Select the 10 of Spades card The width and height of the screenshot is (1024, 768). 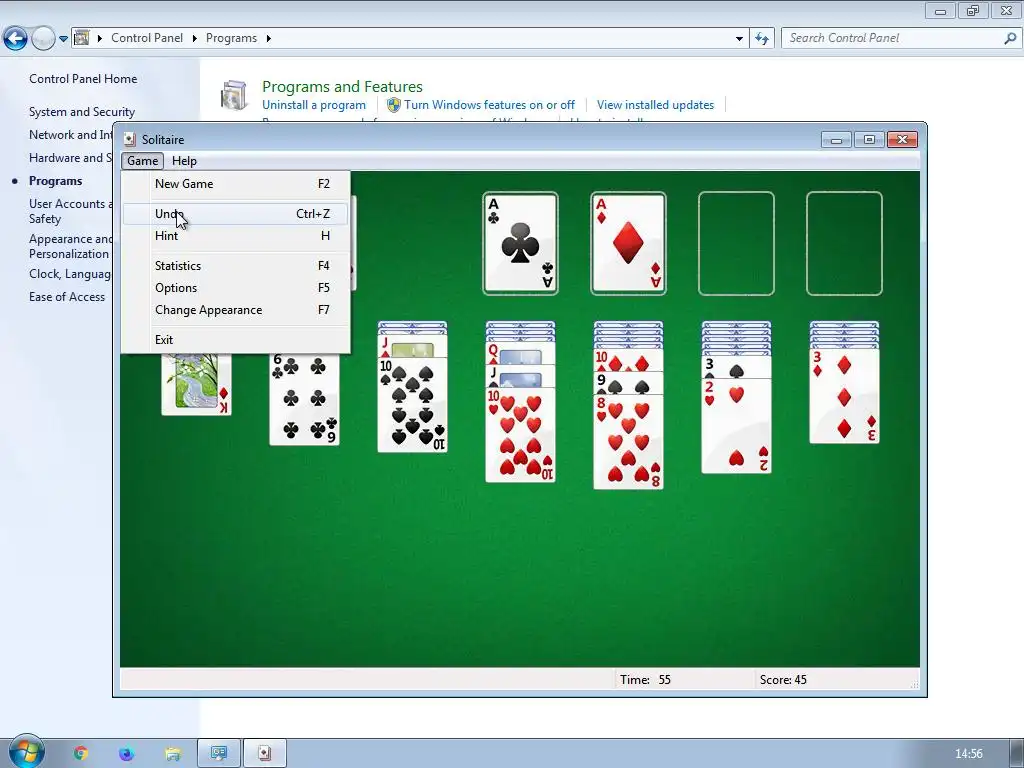(x=412, y=405)
